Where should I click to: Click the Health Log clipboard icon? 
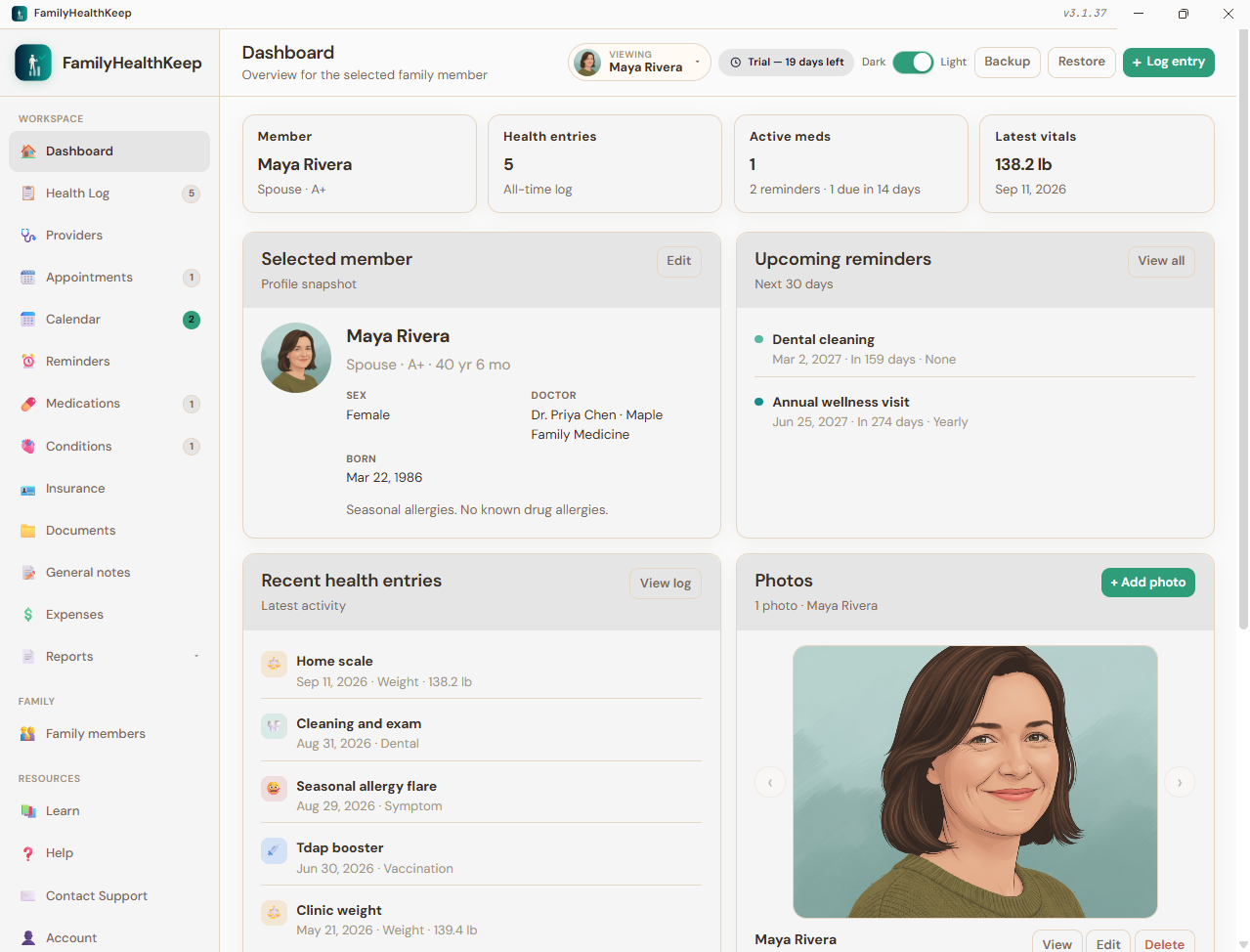coord(28,194)
